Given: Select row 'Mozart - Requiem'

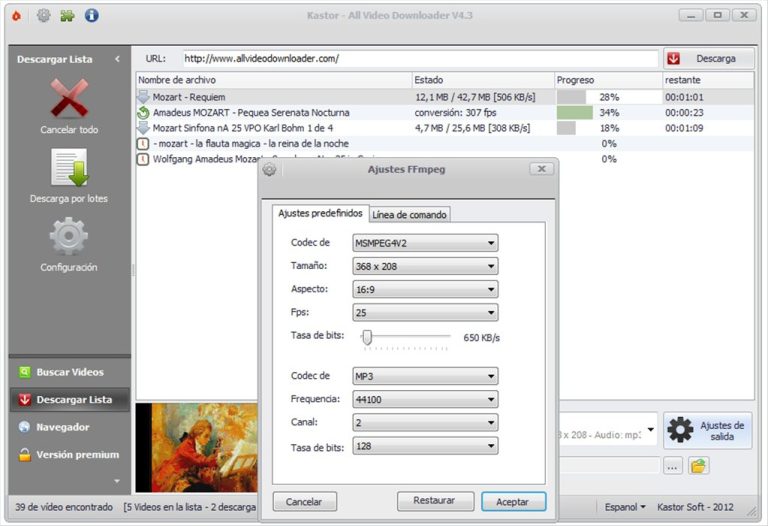Looking at the screenshot, I should pos(445,97).
